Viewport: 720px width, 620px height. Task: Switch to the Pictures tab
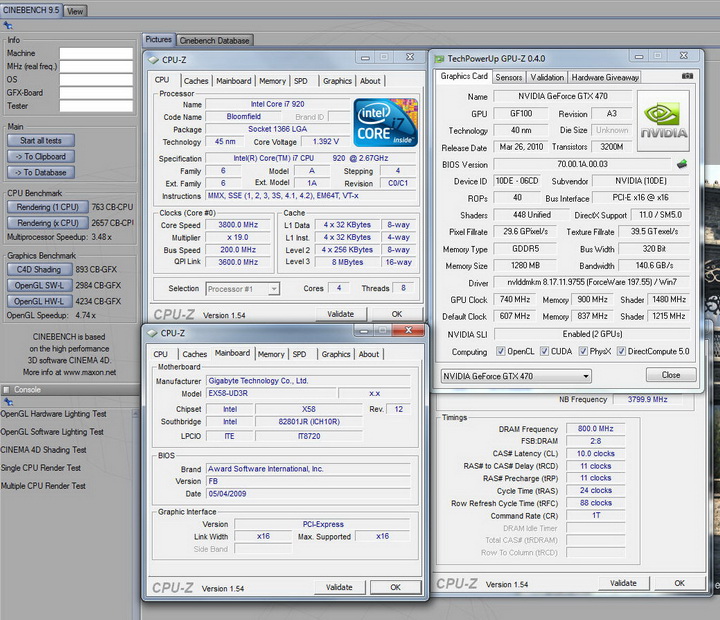(x=158, y=39)
